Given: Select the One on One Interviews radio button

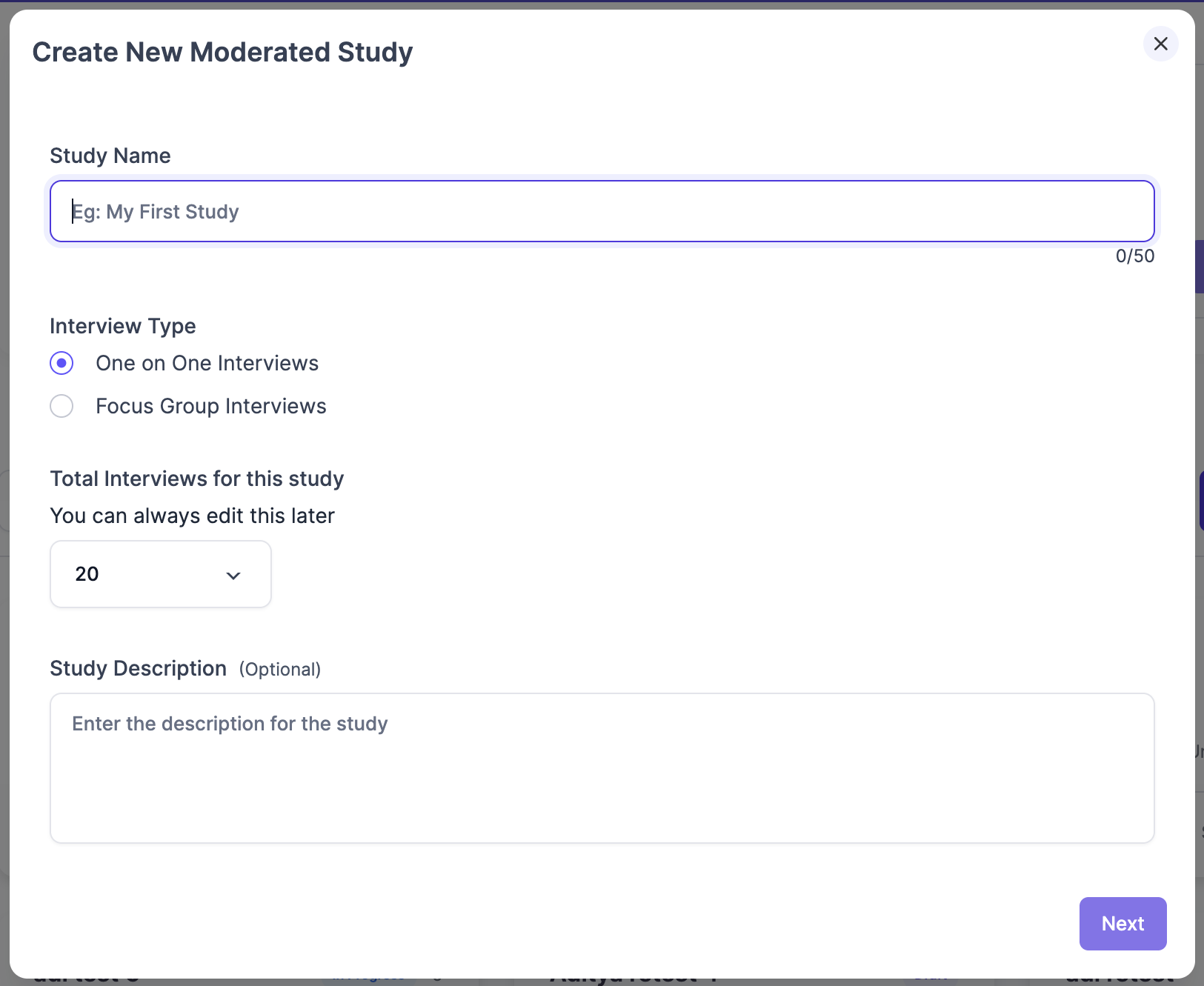Looking at the screenshot, I should pyautogui.click(x=61, y=363).
